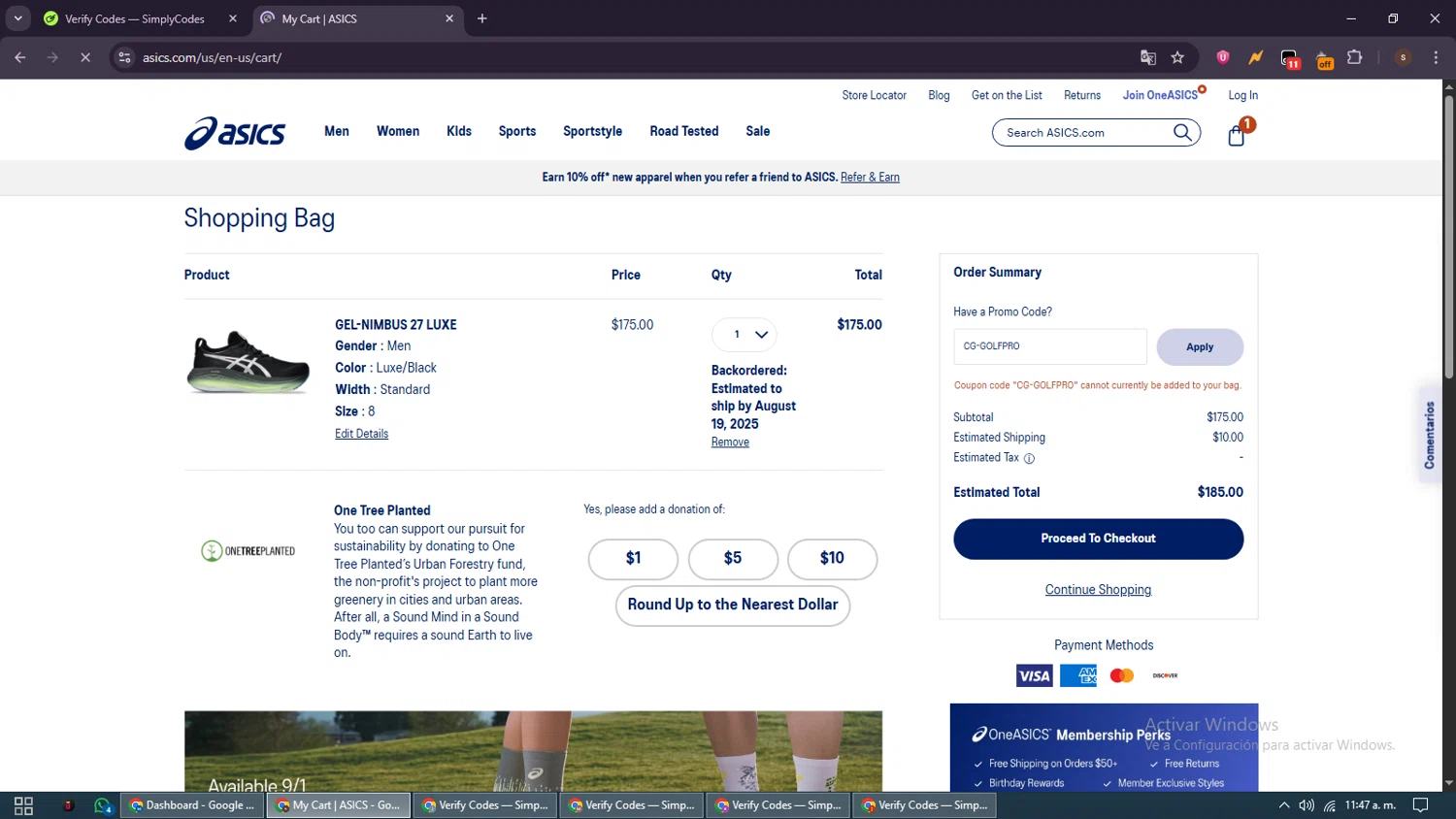This screenshot has height=819, width=1456.
Task: Open WhatsApp from the taskbar
Action: click(103, 805)
